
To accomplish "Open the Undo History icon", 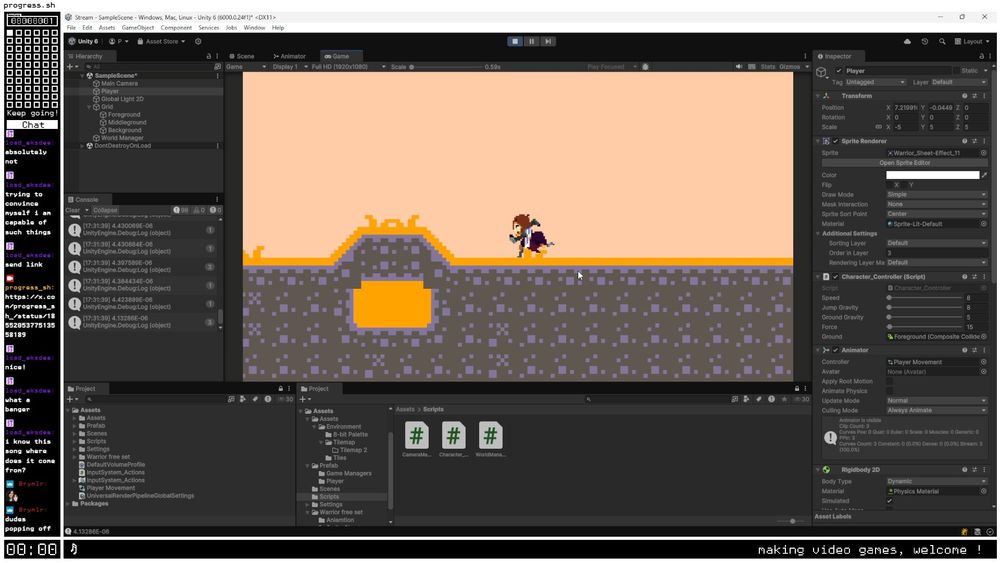I will [x=925, y=41].
